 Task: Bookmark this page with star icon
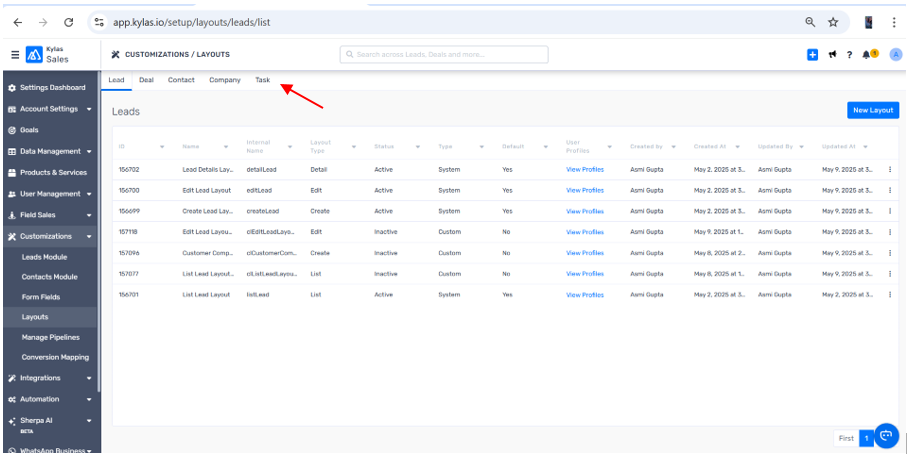point(833,23)
